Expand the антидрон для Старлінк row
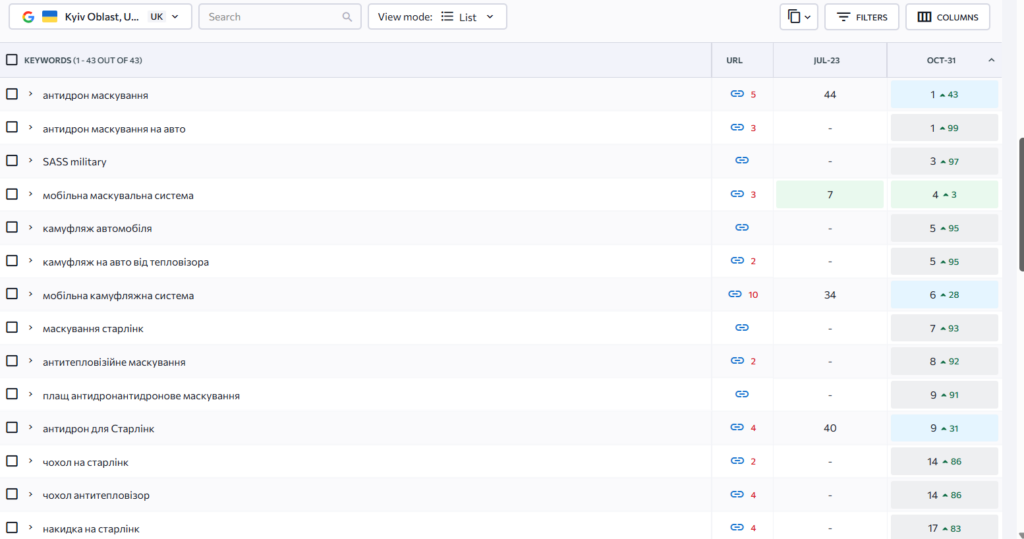The image size is (1024, 539). pos(30,427)
